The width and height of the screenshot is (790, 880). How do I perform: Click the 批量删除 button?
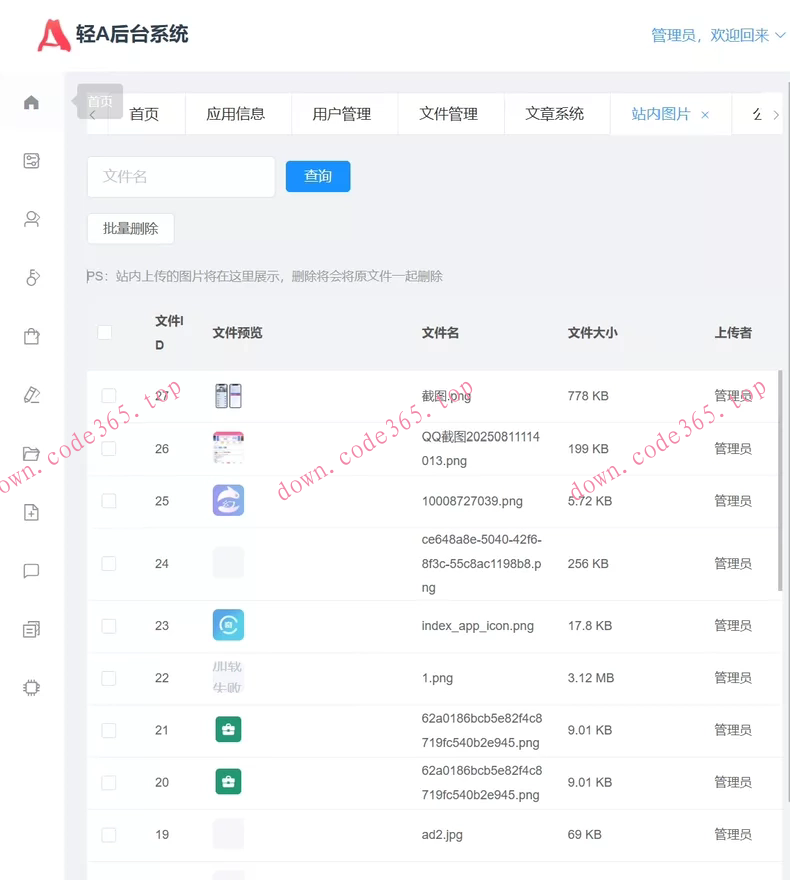point(131,228)
